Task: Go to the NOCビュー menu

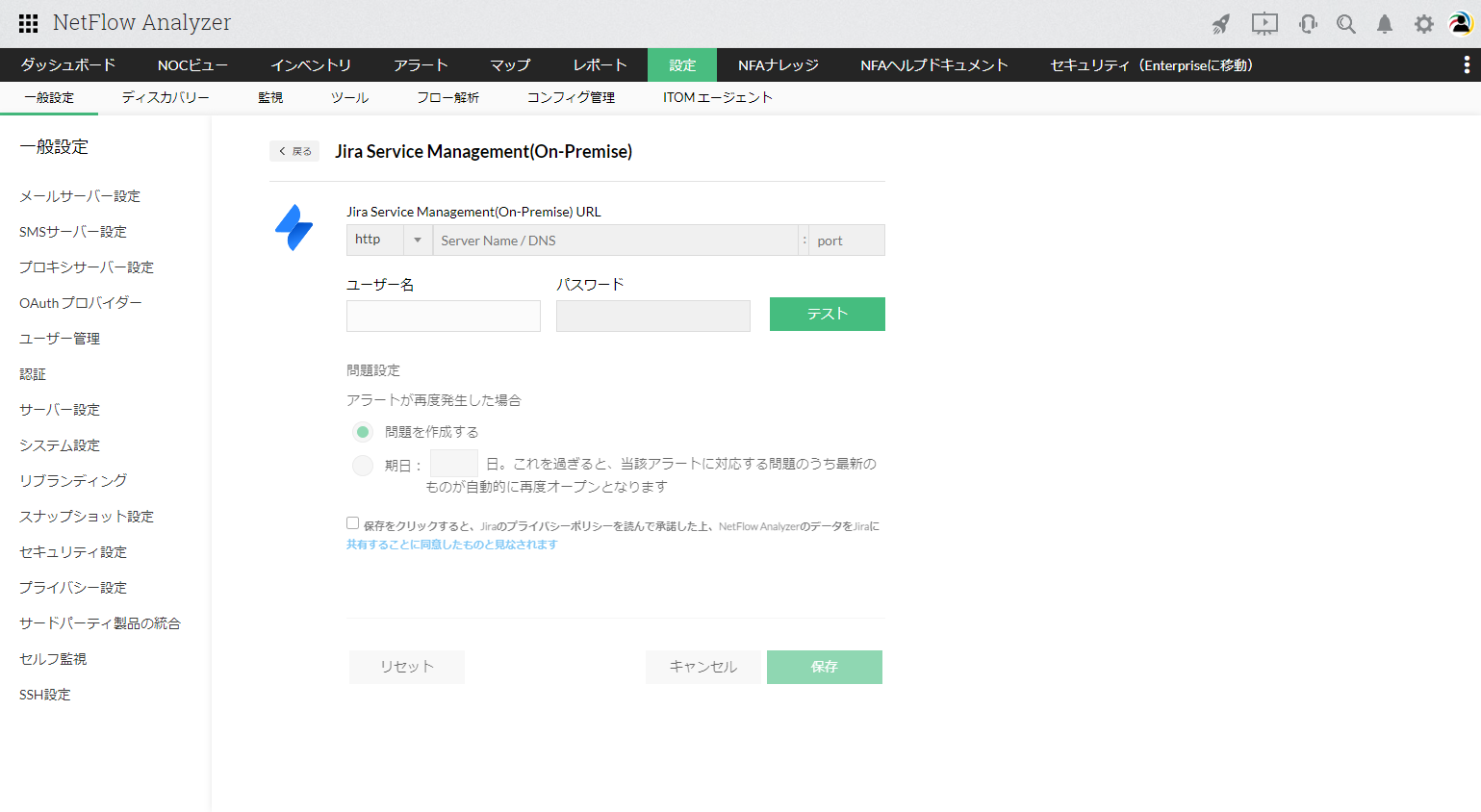Action: (192, 65)
